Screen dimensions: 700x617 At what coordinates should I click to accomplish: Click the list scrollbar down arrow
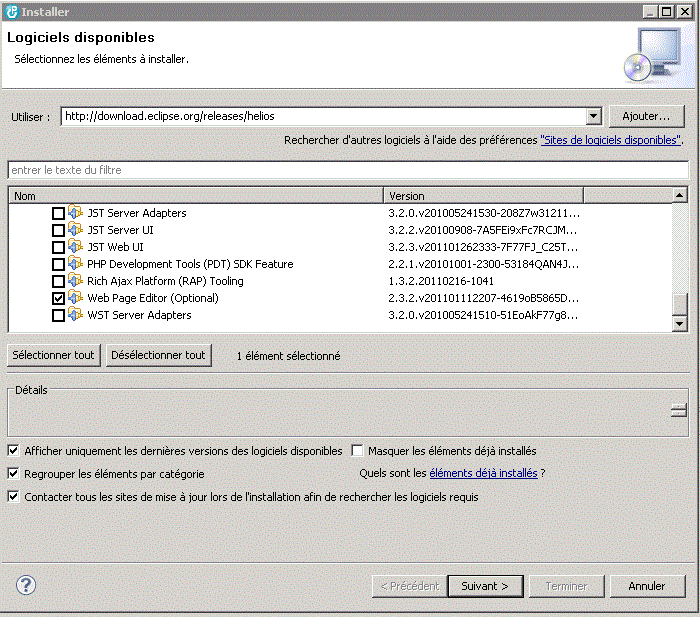pyautogui.click(x=679, y=324)
